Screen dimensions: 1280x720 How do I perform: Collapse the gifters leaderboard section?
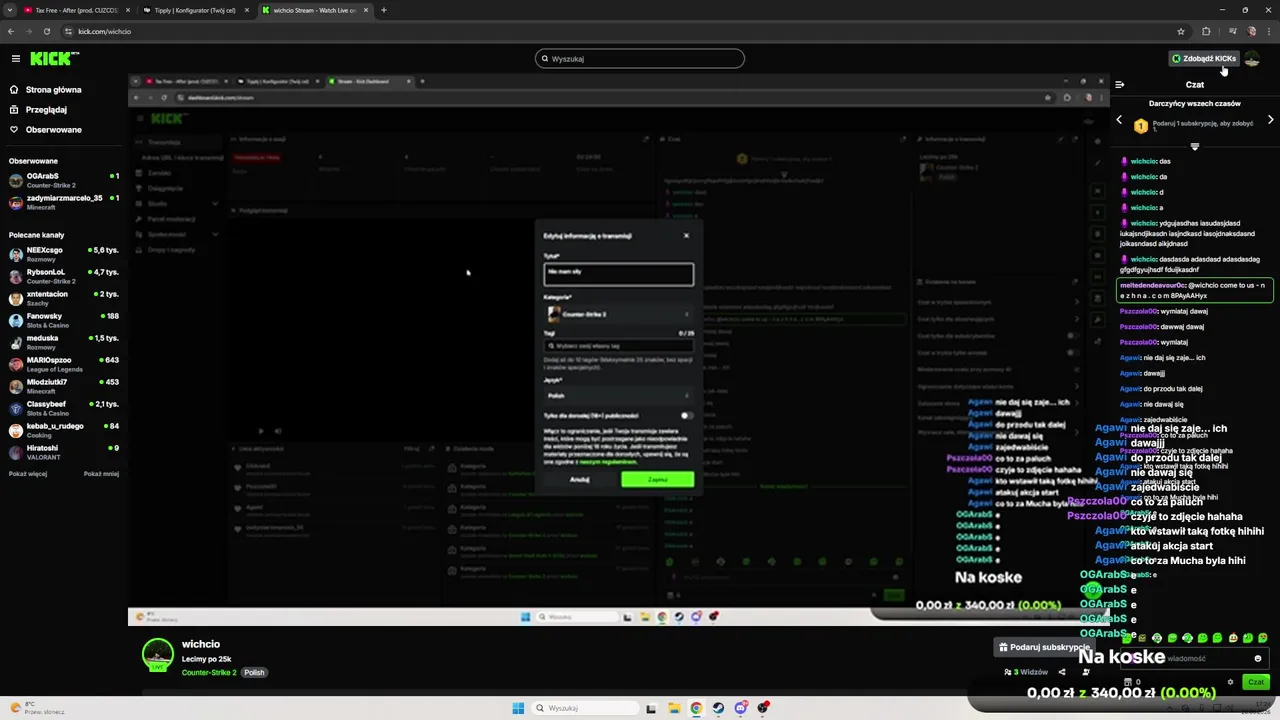tap(1194, 146)
